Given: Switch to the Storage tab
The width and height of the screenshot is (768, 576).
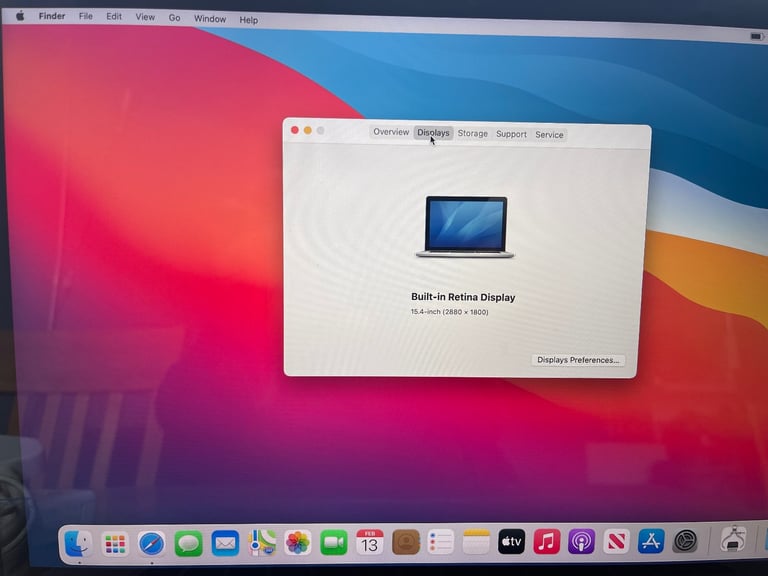Looking at the screenshot, I should coord(473,133).
